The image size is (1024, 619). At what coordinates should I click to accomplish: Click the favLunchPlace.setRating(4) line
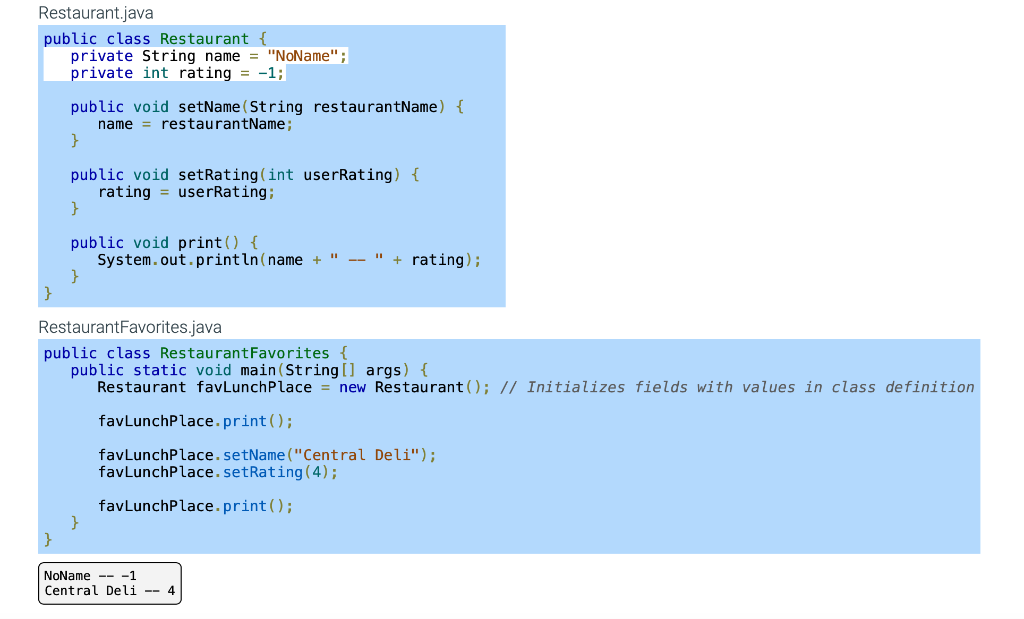click(218, 472)
